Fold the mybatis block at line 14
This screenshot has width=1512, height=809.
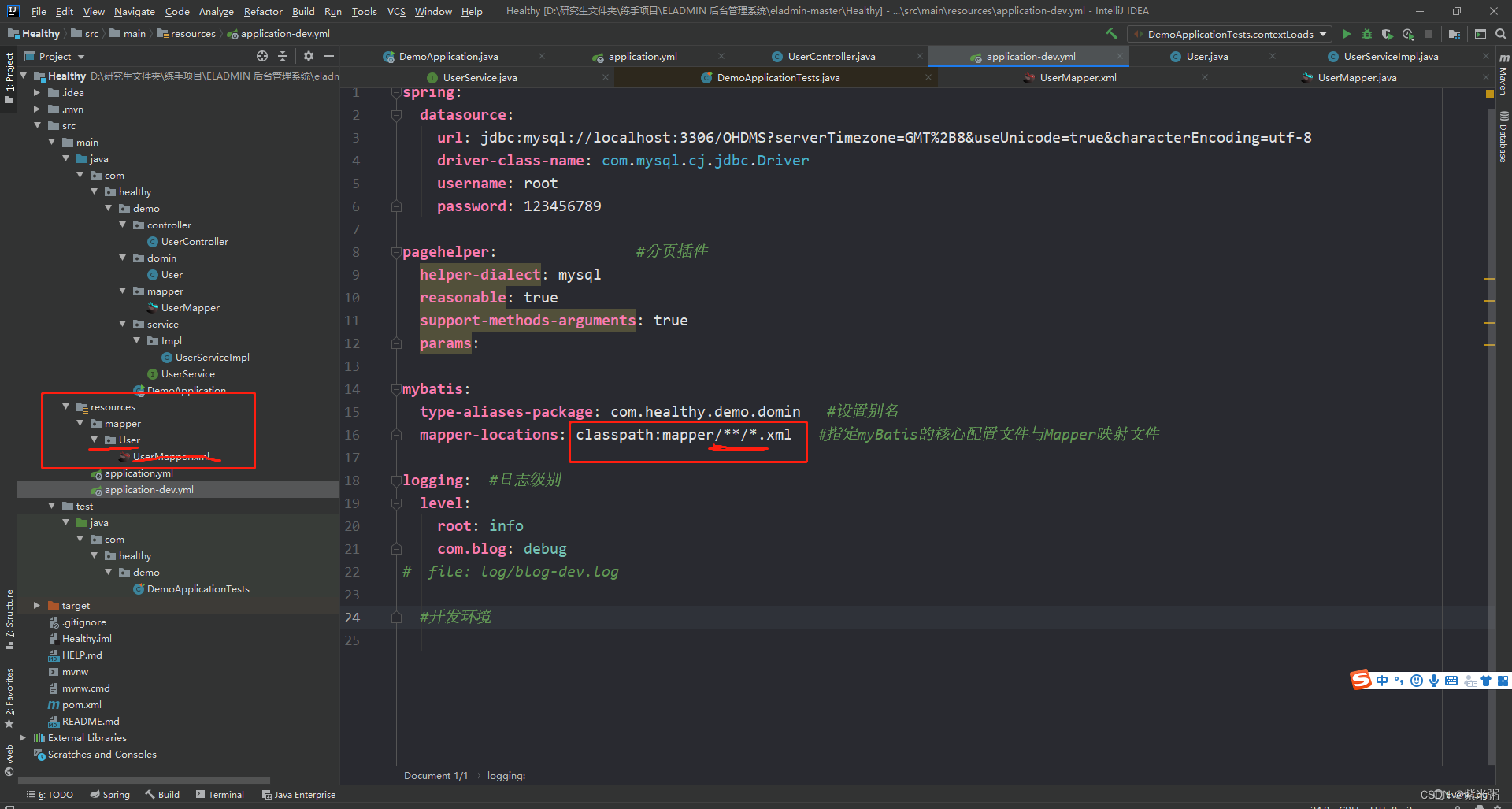click(x=396, y=389)
